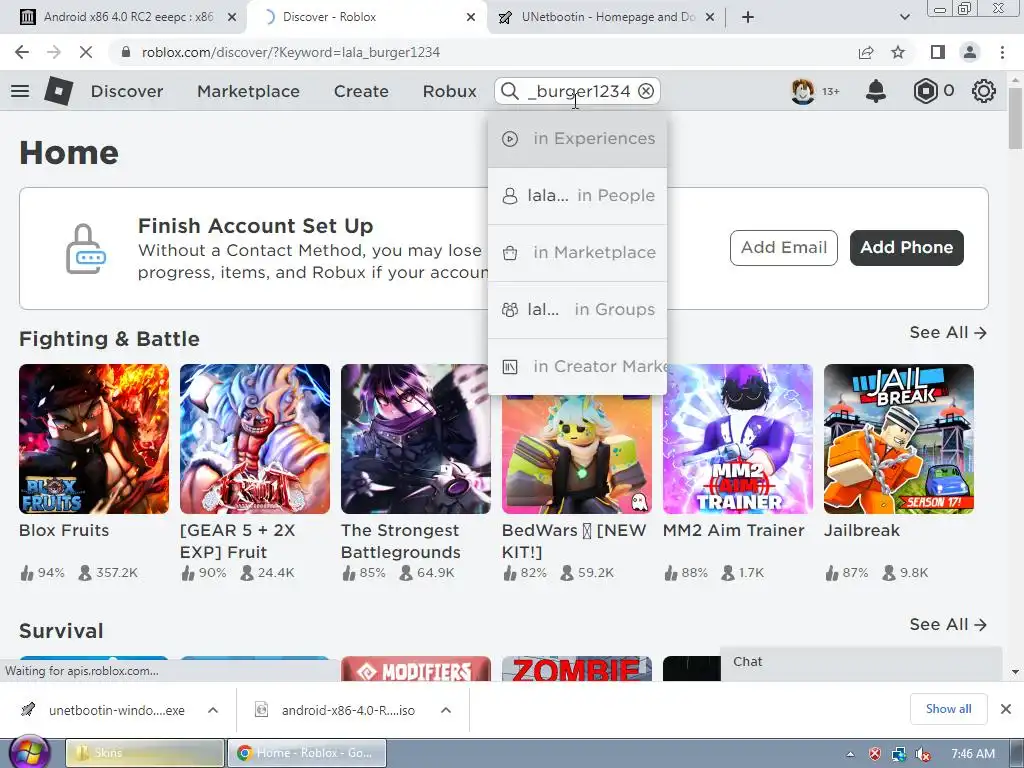Open the Discover nav item
The height and width of the screenshot is (768, 1024).
[127, 91]
